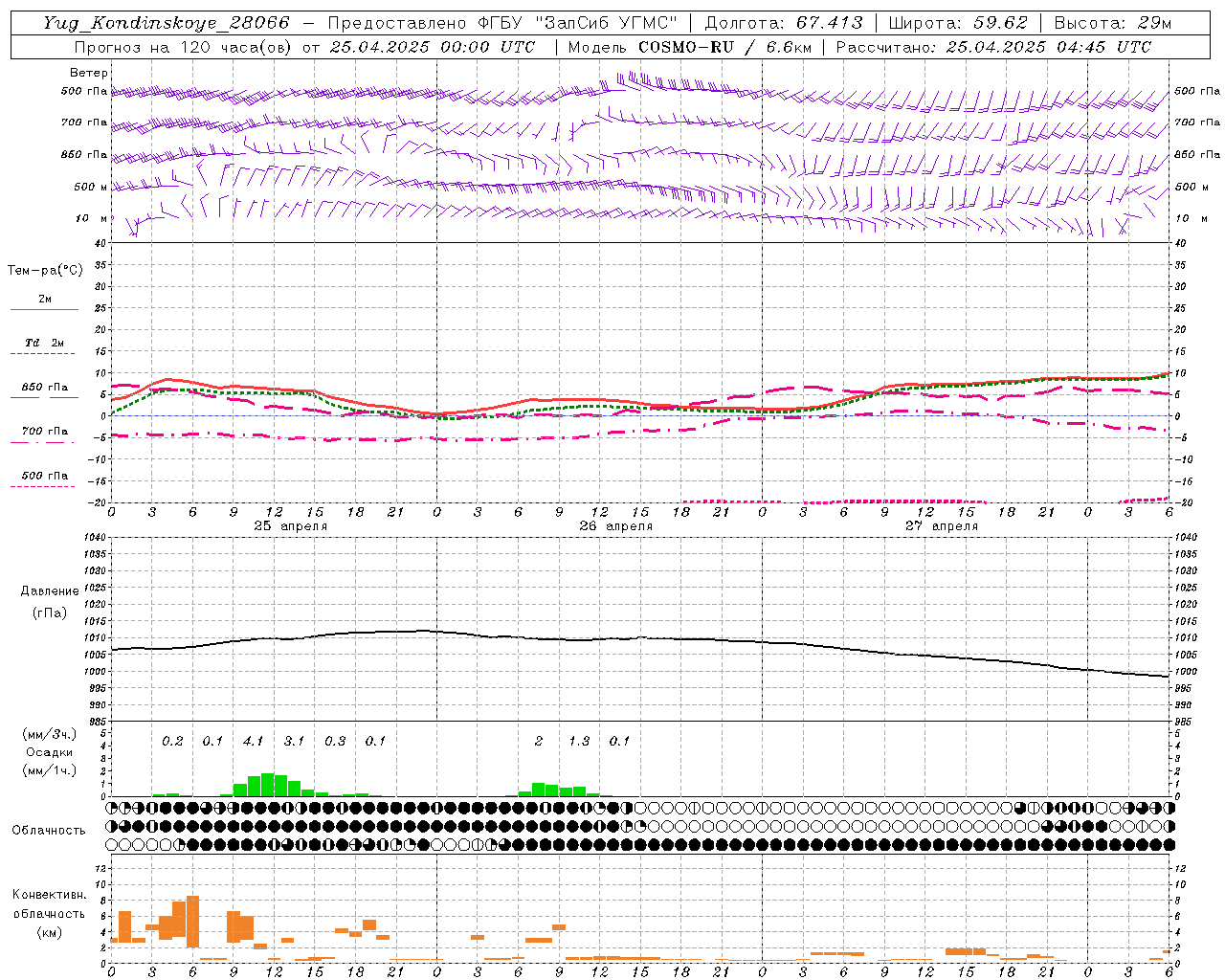Click the 'Высота: 29м' header entry
The height and width of the screenshot is (980, 1225).
[x=1112, y=23]
